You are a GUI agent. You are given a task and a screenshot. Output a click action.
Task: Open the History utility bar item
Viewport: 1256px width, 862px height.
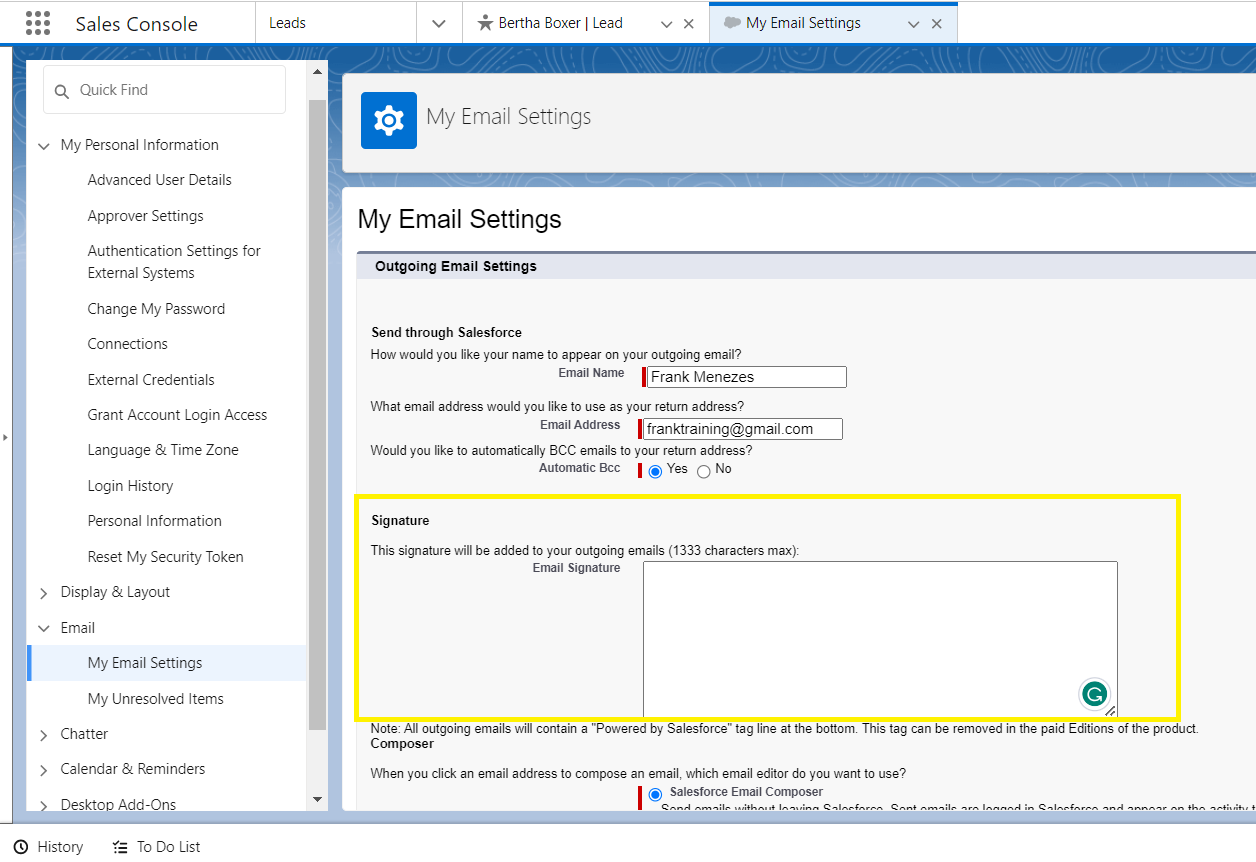48,847
